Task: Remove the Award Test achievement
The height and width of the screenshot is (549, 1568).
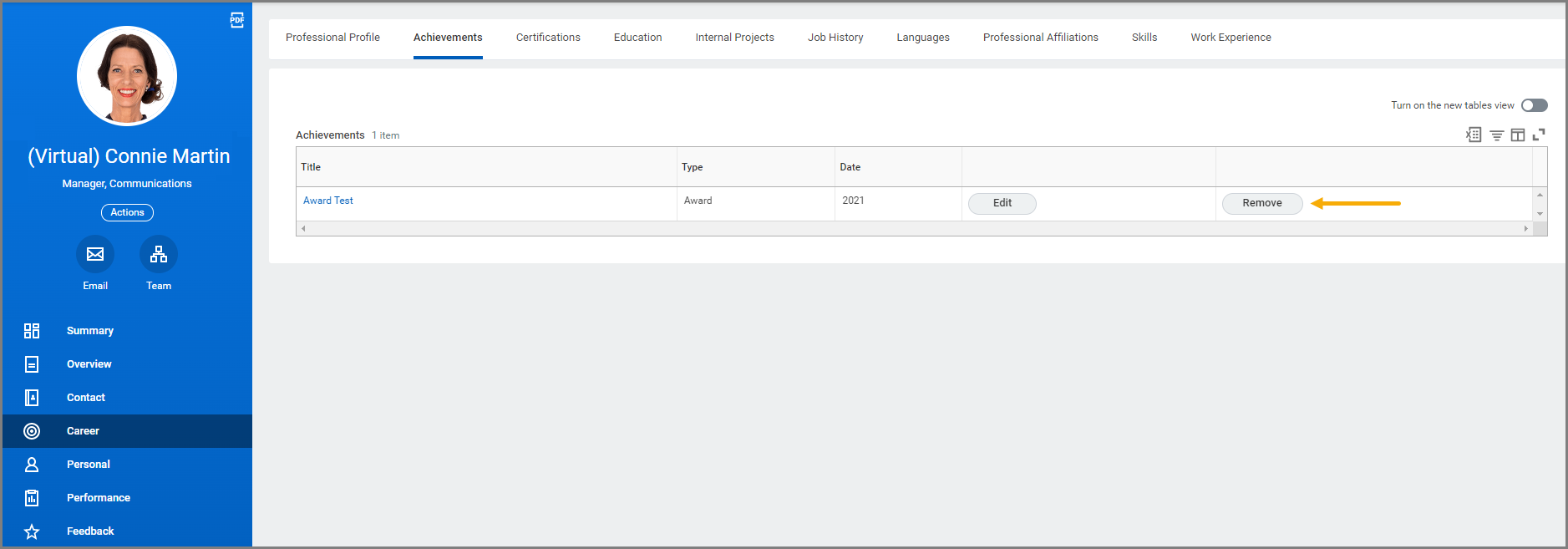Action: [1261, 203]
